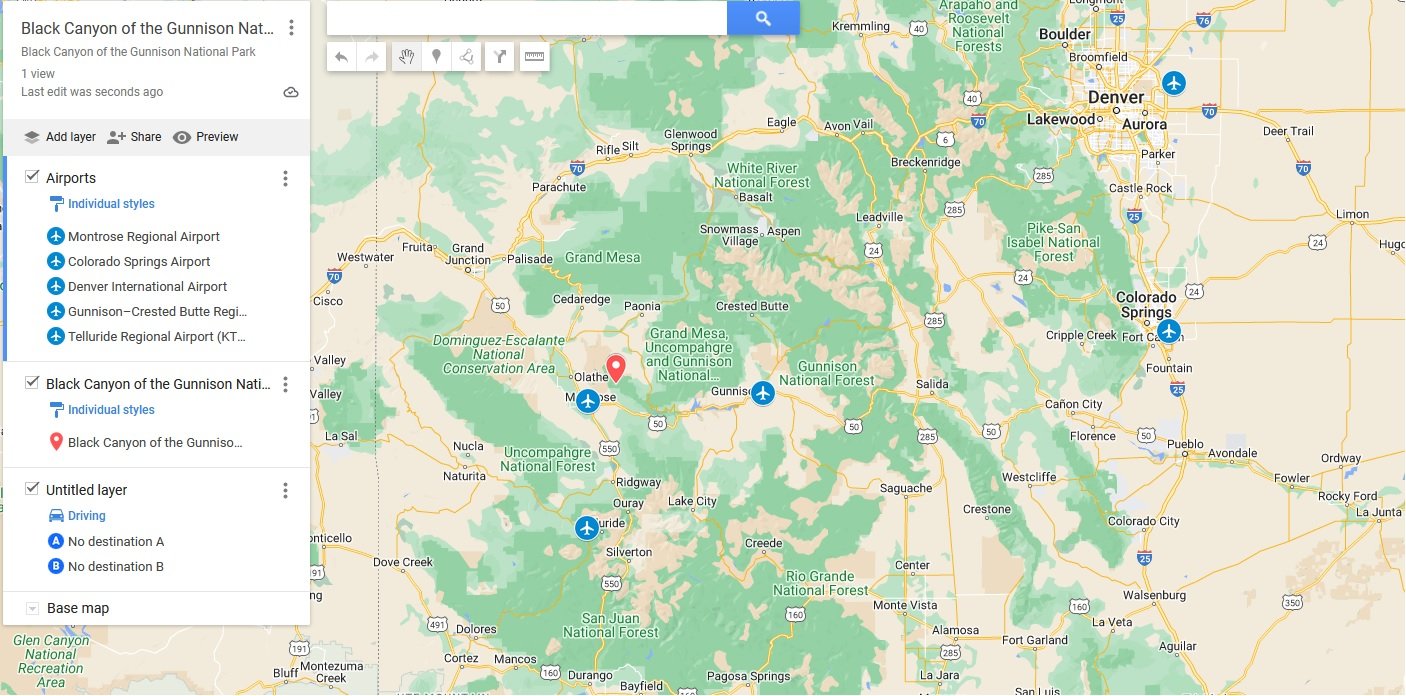Click car icon next to Driving
Image resolution: width=1406 pixels, height=696 pixels.
(x=56, y=516)
